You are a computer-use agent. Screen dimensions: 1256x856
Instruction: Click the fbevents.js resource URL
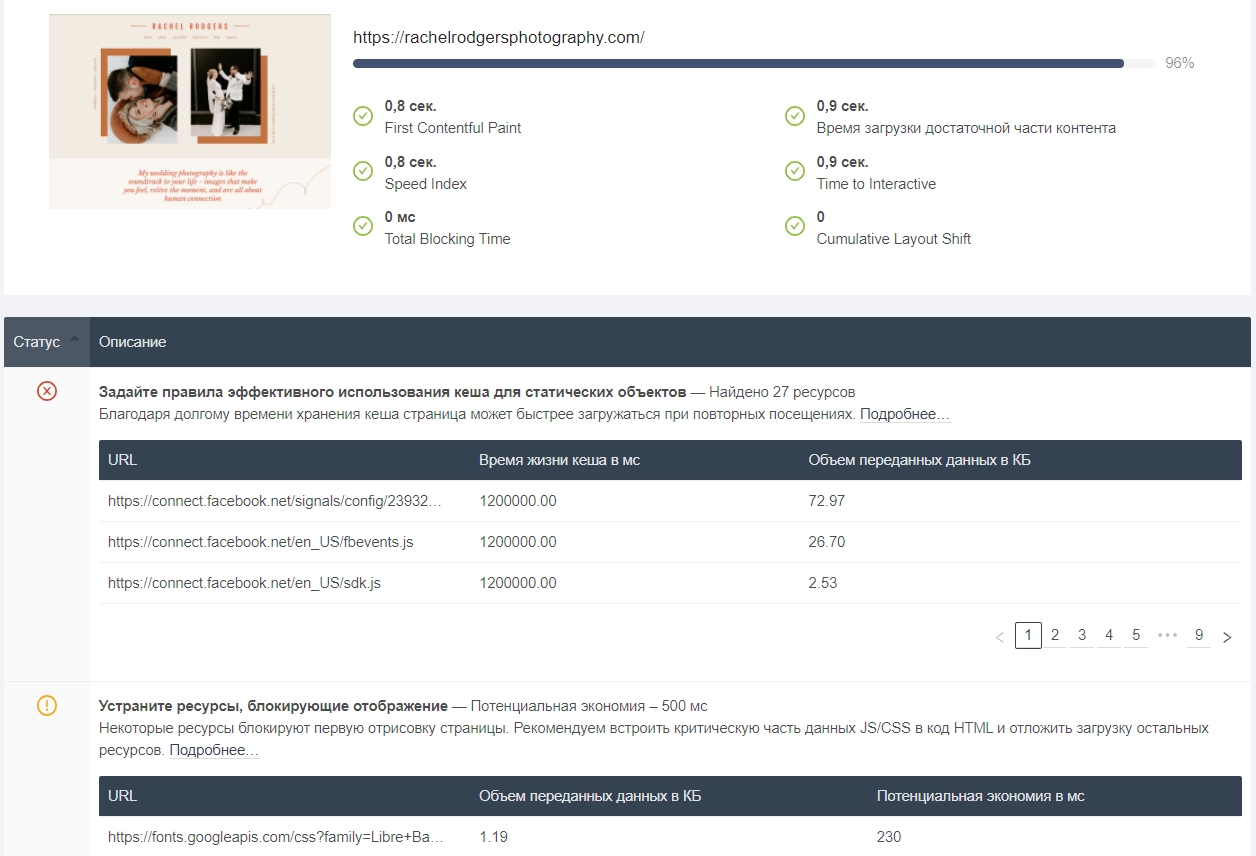coord(260,542)
